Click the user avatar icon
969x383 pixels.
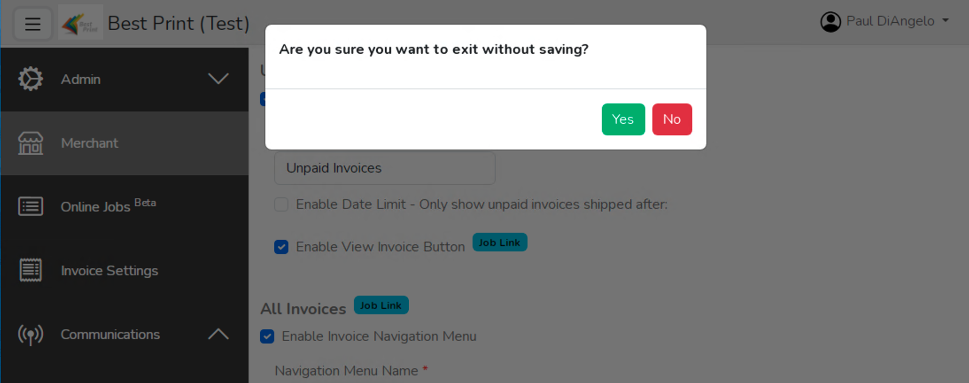coord(831,22)
